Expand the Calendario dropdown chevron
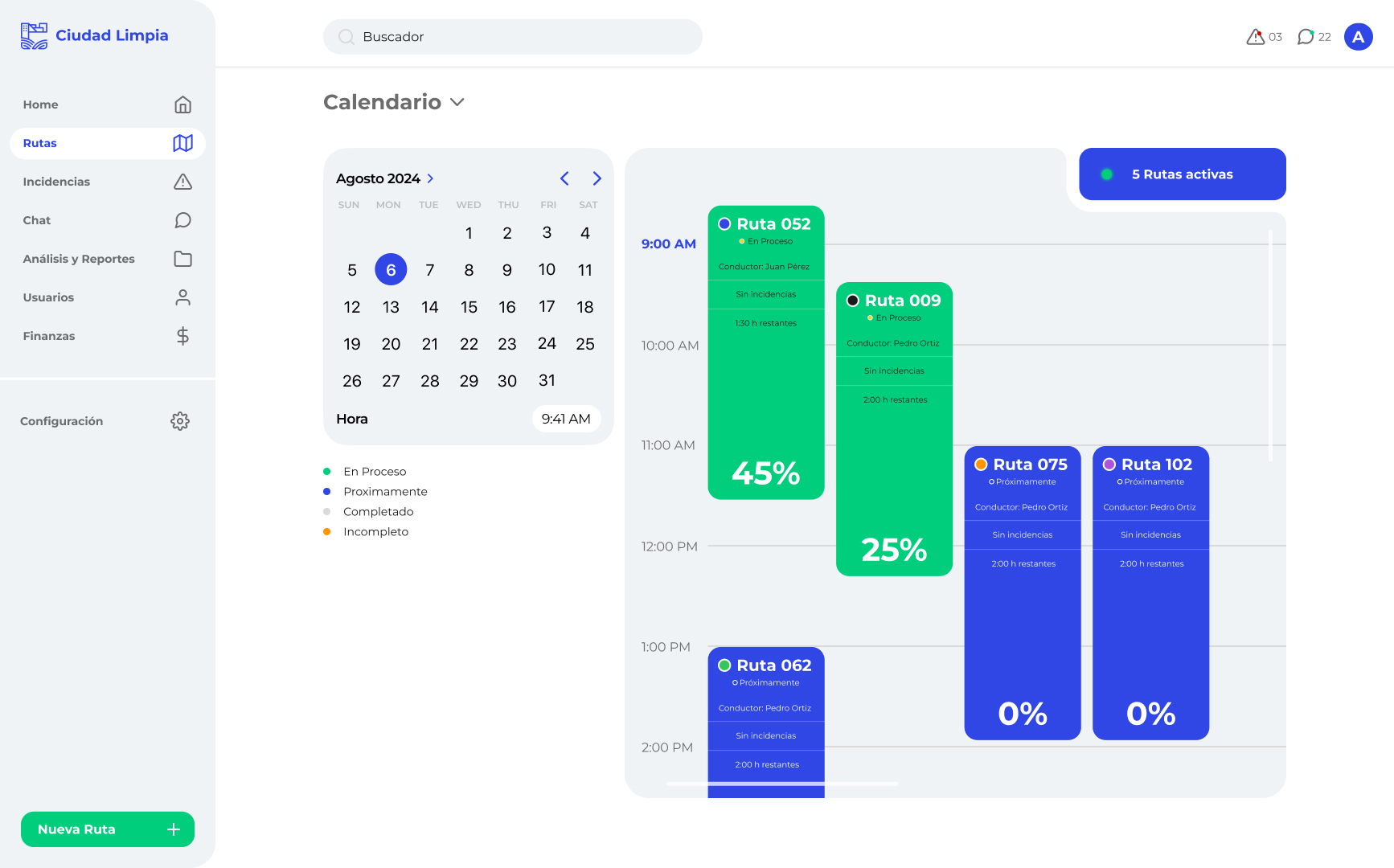This screenshot has height=868, width=1394. tap(457, 102)
